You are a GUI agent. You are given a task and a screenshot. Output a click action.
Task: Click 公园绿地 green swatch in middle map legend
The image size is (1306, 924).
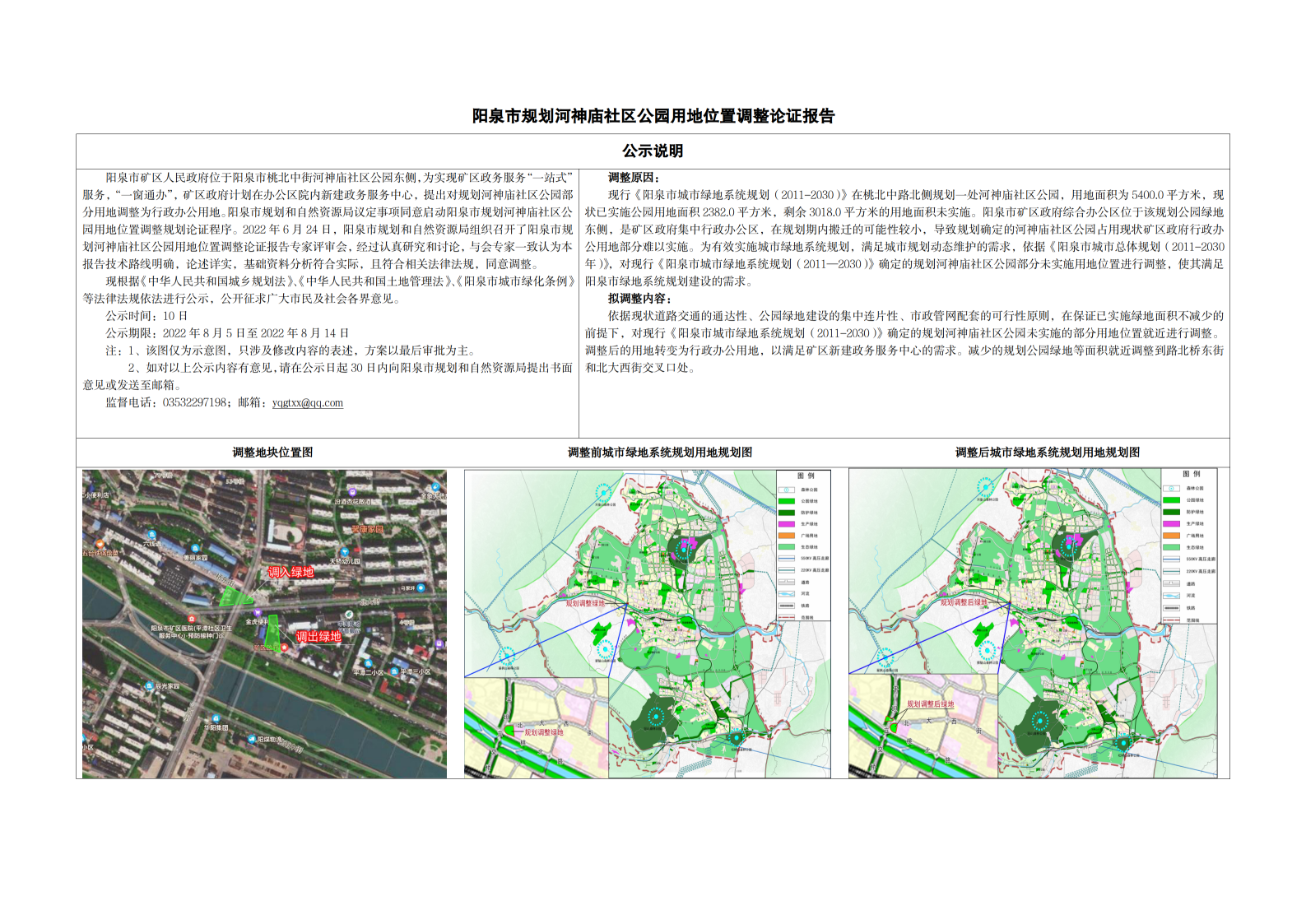tap(787, 501)
